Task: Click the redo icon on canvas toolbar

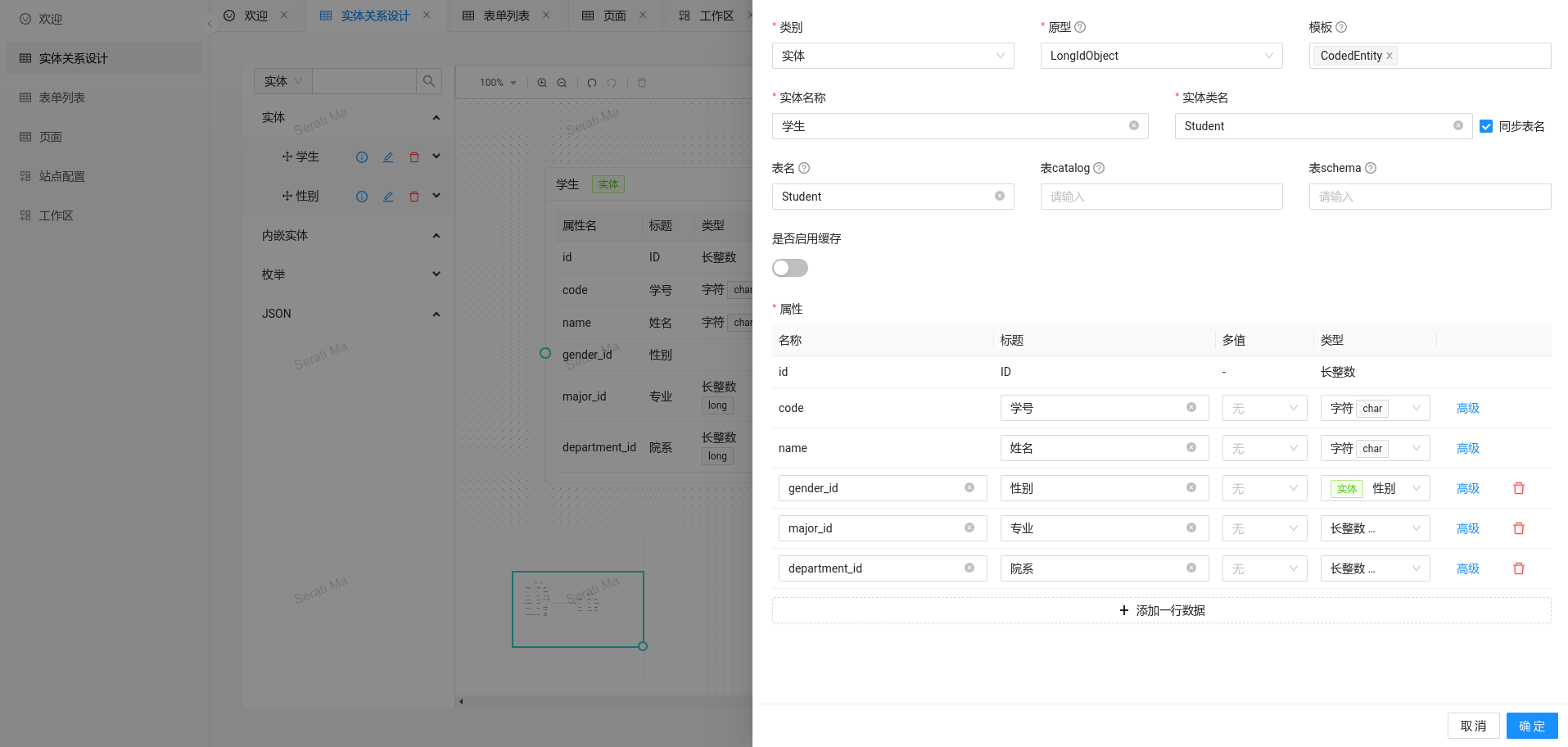Action: 612,83
